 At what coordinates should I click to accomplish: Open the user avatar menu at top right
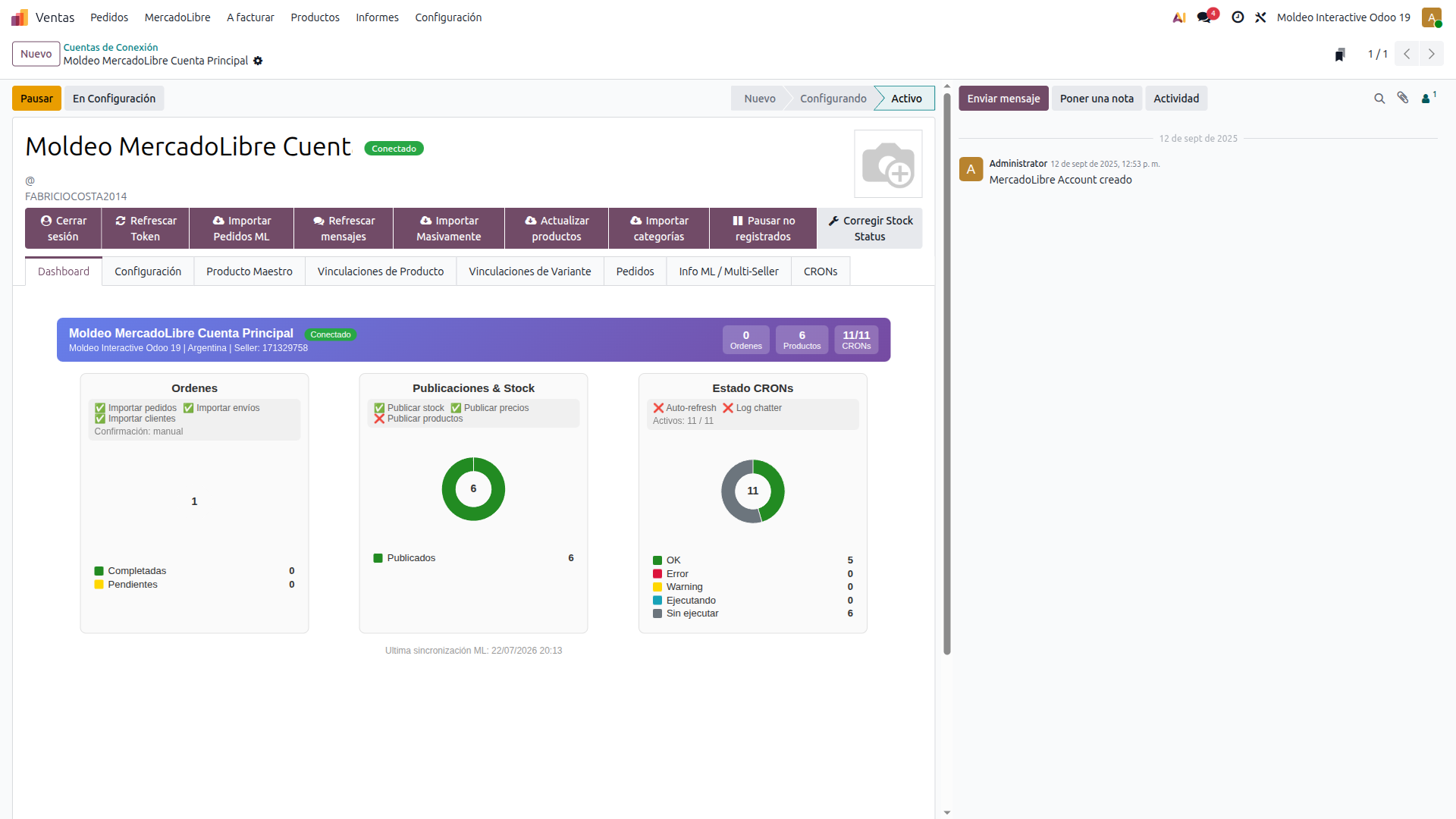pyautogui.click(x=1431, y=17)
